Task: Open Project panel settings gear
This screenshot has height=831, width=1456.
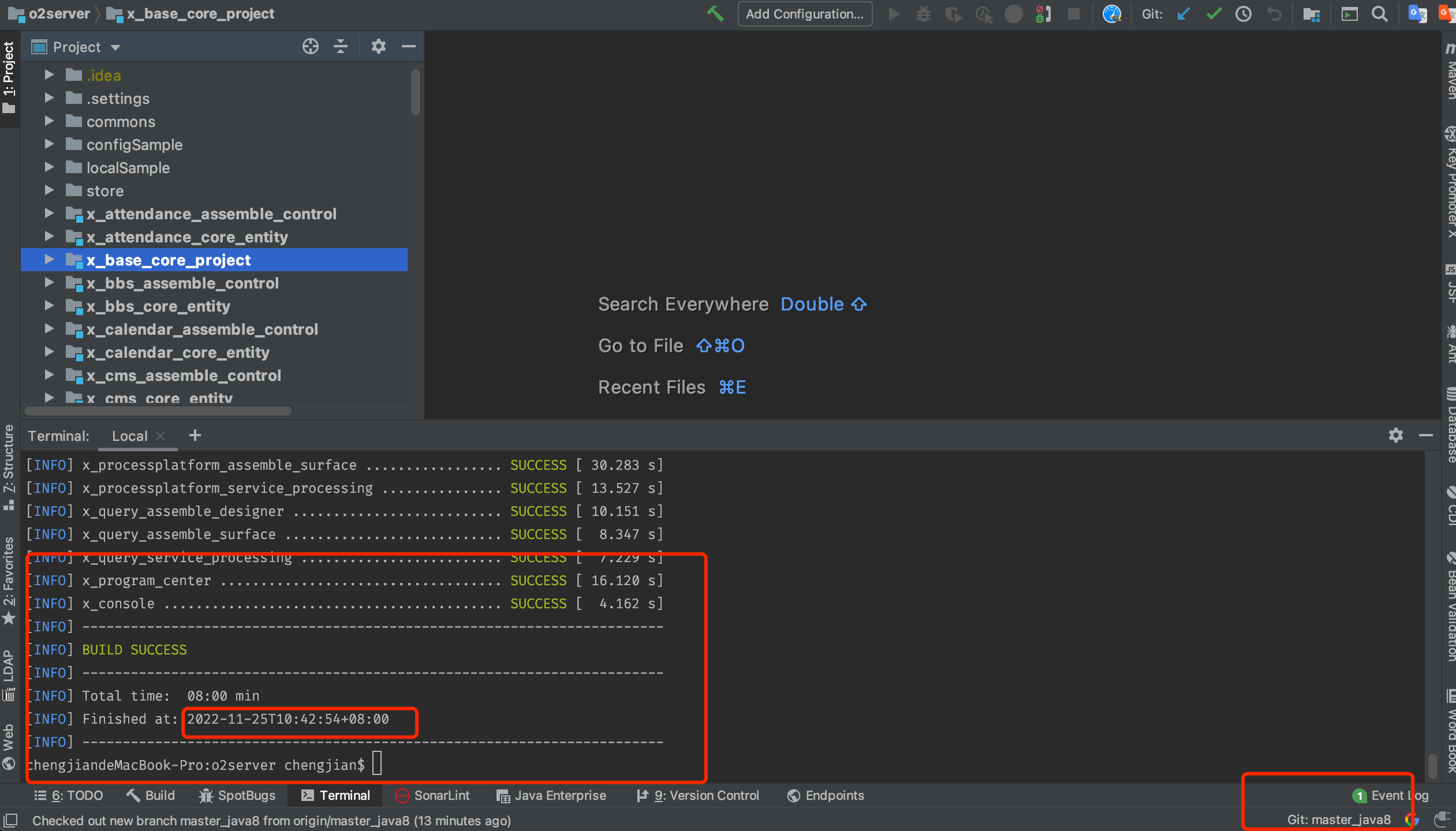Action: 378,46
